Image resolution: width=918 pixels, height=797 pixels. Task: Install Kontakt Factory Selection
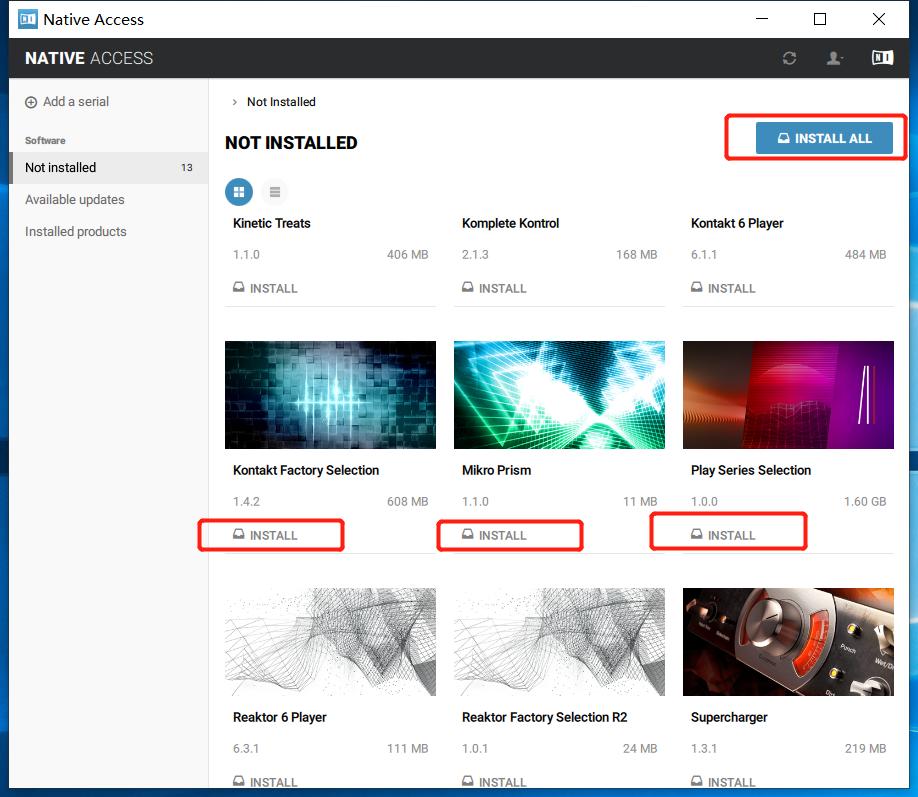click(265, 535)
